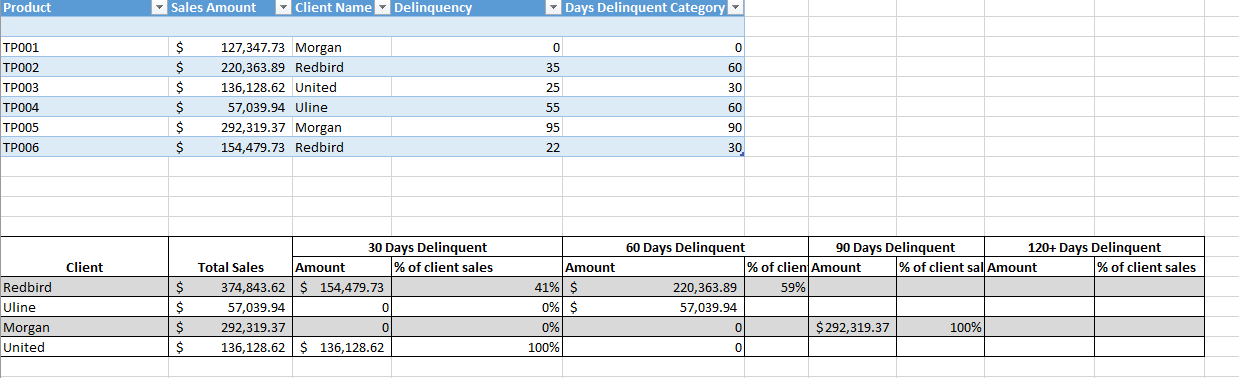Screen dimensions: 1239x378
Task: Select cell TP003
Action: click(84, 87)
